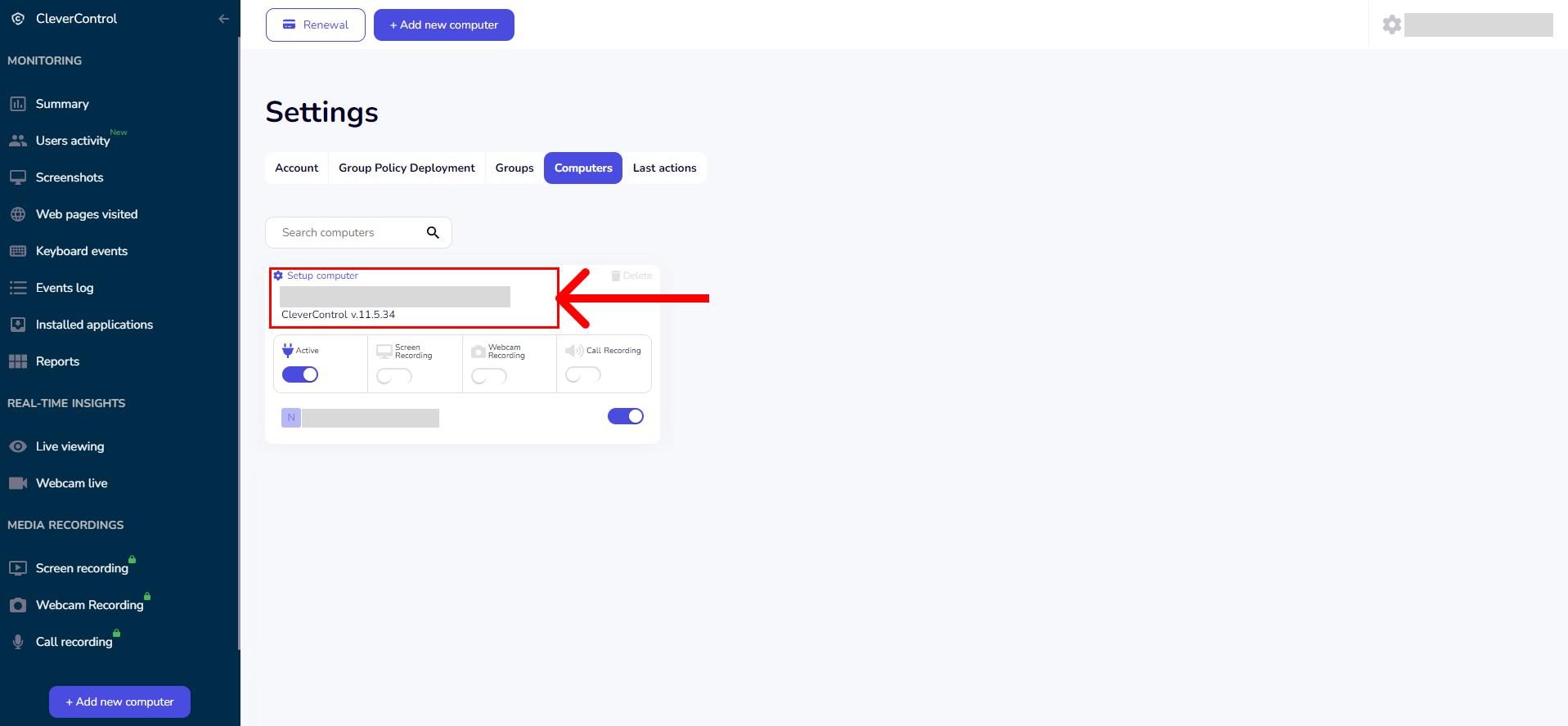Click the CleverControl shield logo icon

pos(18,19)
